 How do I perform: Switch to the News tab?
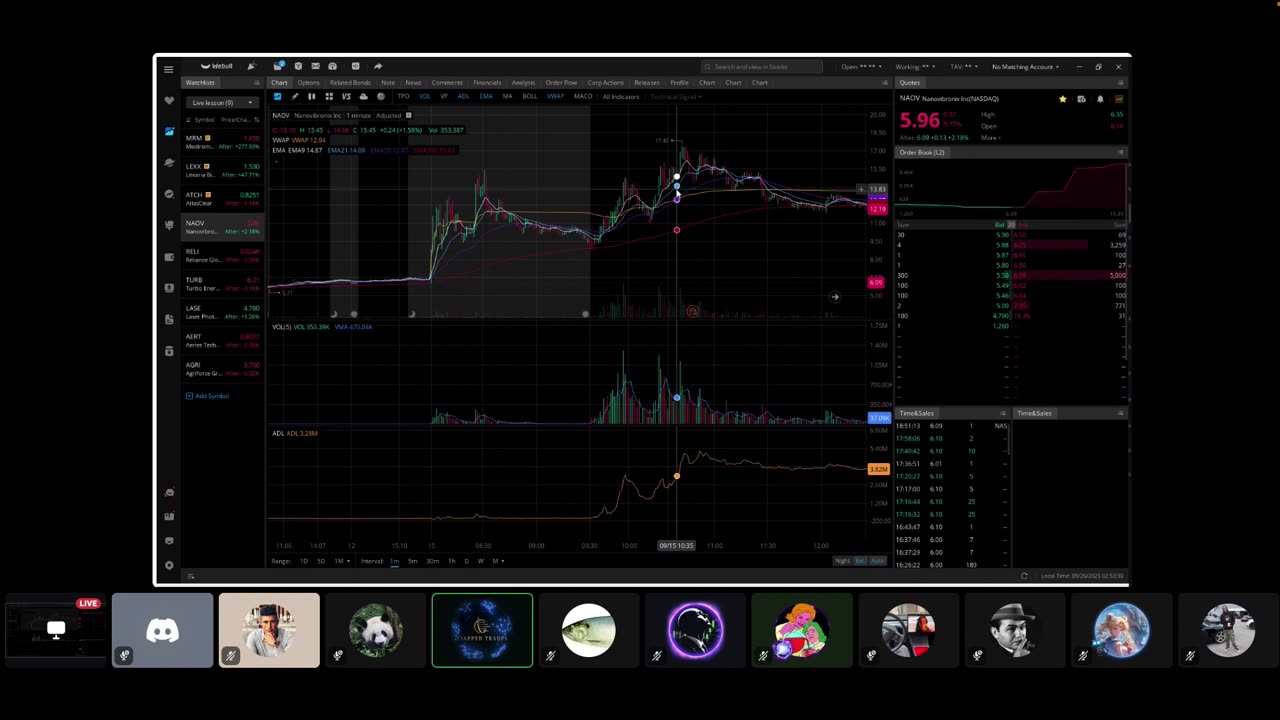[413, 83]
